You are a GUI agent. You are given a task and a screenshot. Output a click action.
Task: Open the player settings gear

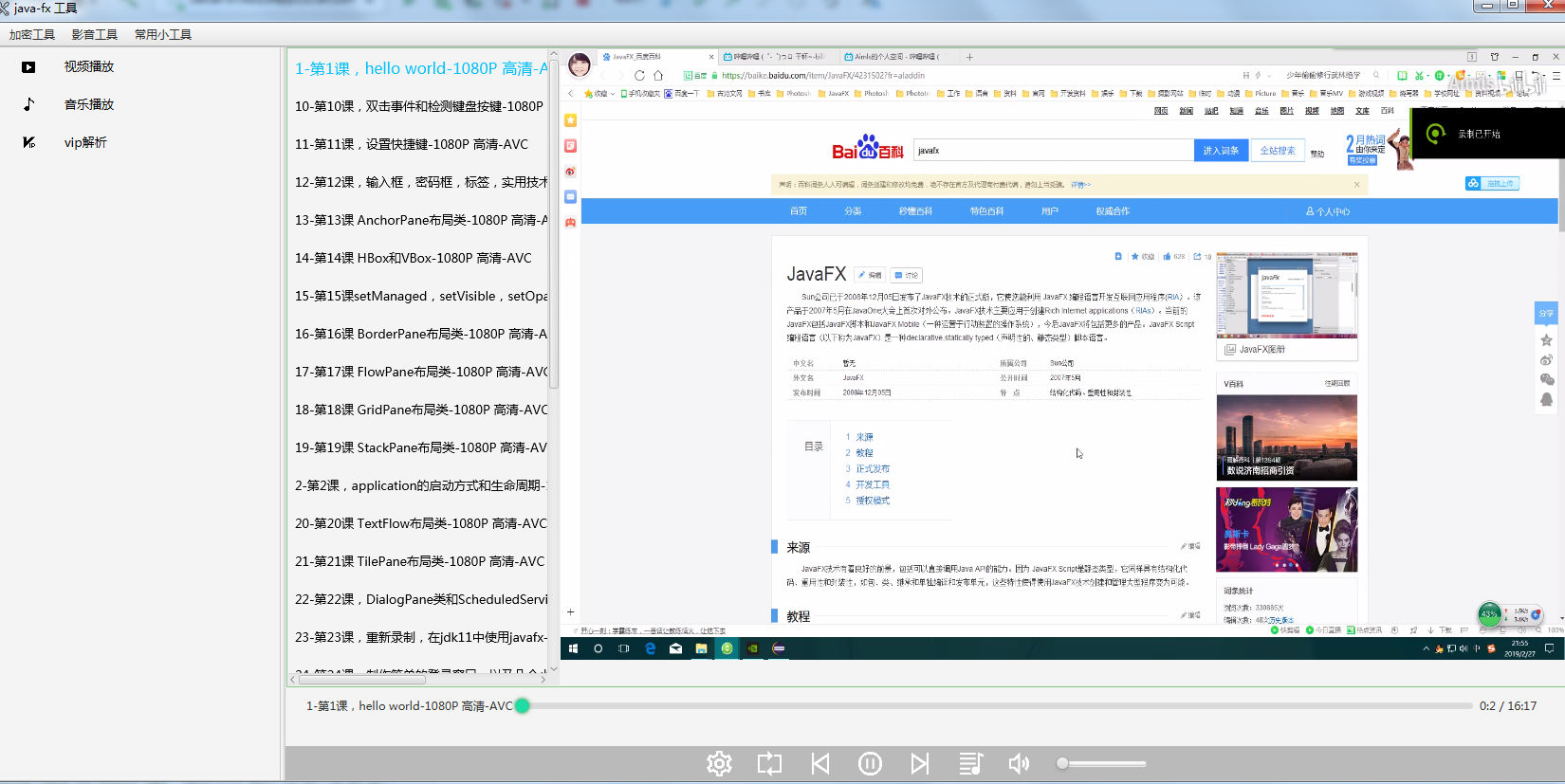pyautogui.click(x=719, y=763)
